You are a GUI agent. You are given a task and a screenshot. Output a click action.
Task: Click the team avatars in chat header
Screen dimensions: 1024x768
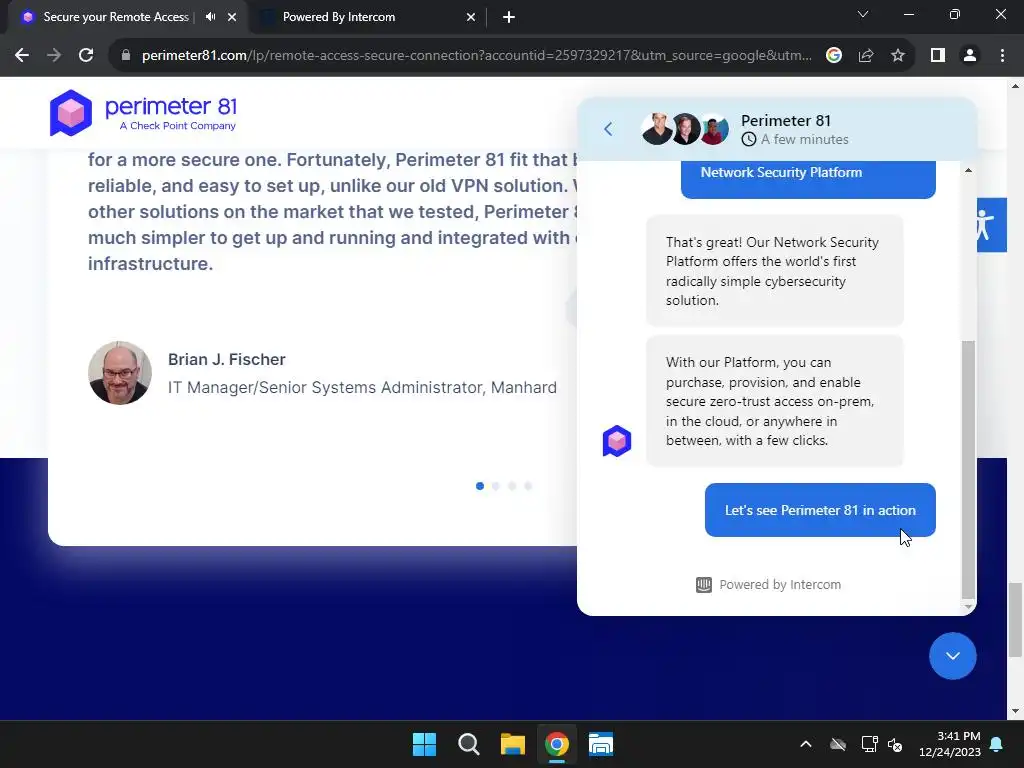(685, 129)
